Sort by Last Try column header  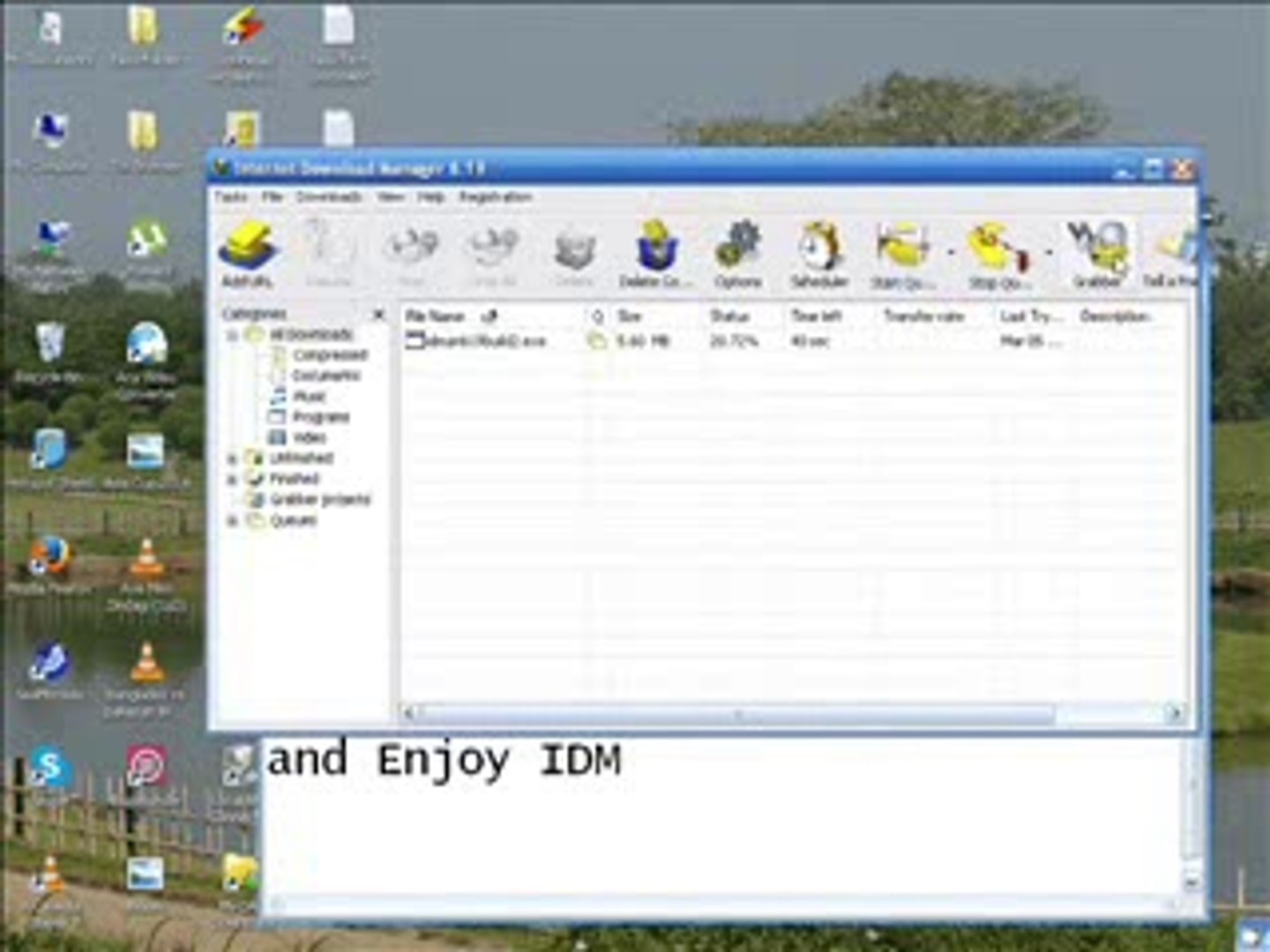[1034, 316]
